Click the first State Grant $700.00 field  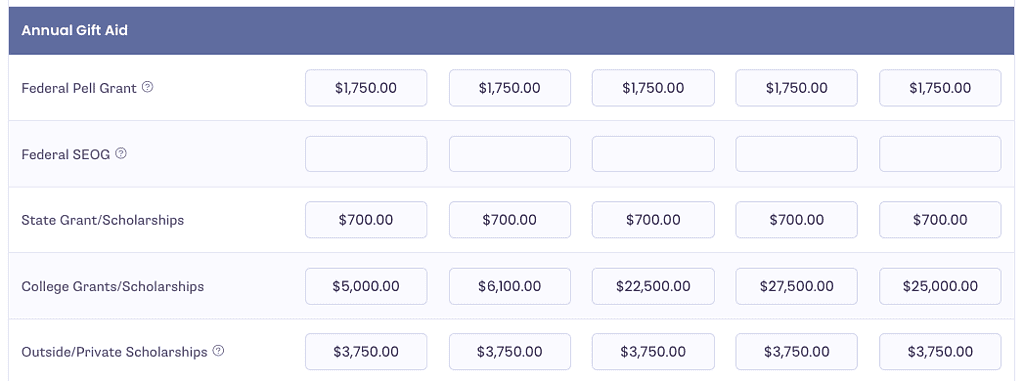(366, 220)
